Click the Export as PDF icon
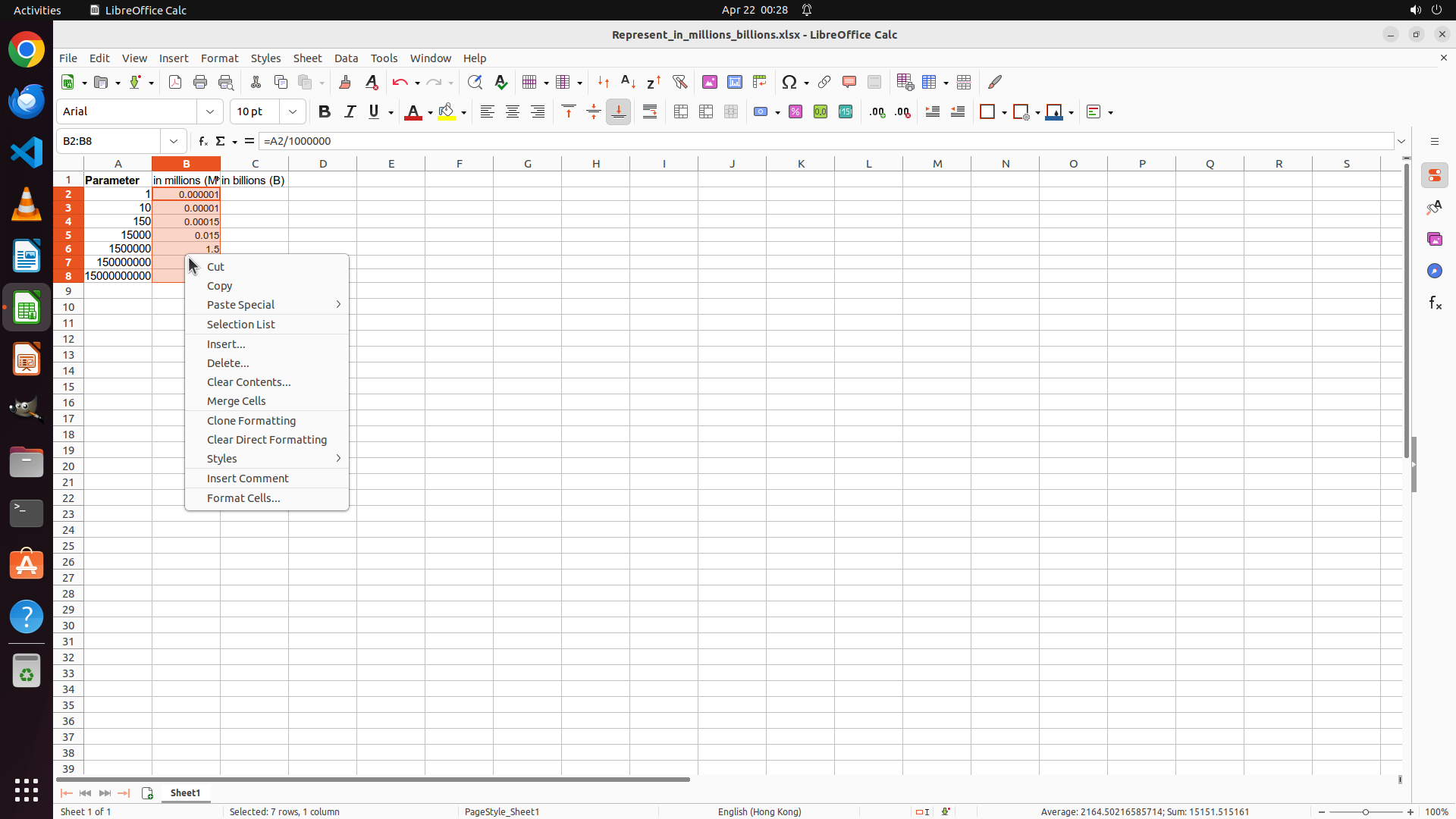The image size is (1456, 819). coord(175,82)
